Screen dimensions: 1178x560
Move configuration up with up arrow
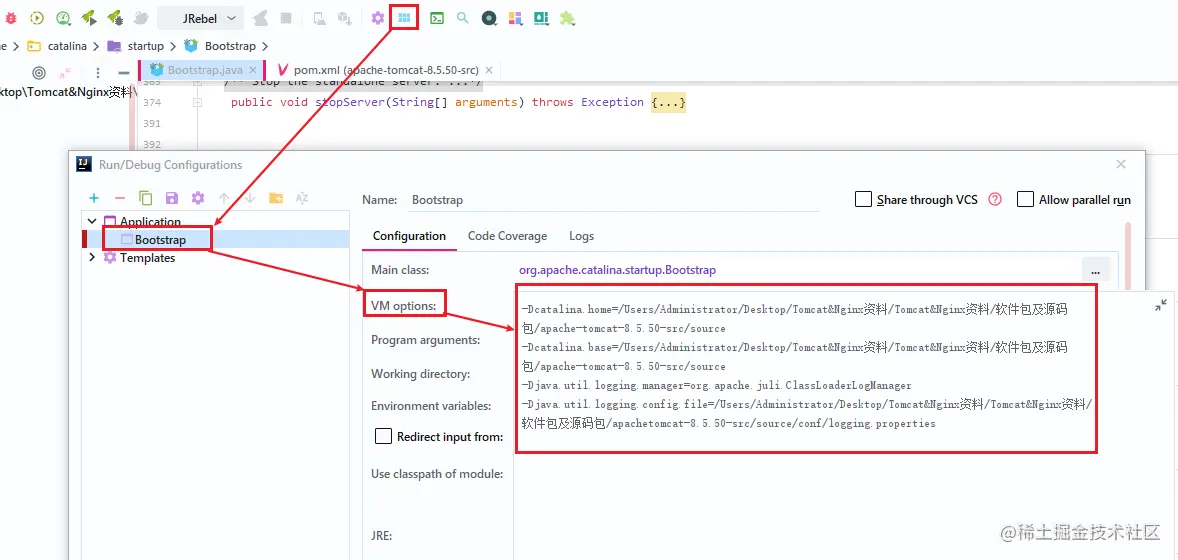(224, 198)
